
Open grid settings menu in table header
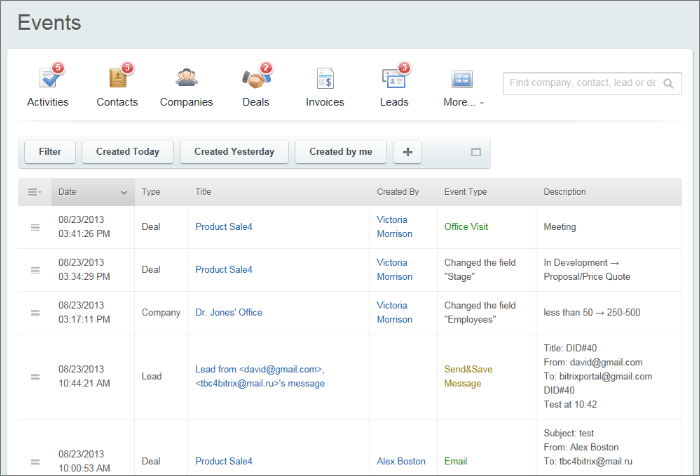34,192
